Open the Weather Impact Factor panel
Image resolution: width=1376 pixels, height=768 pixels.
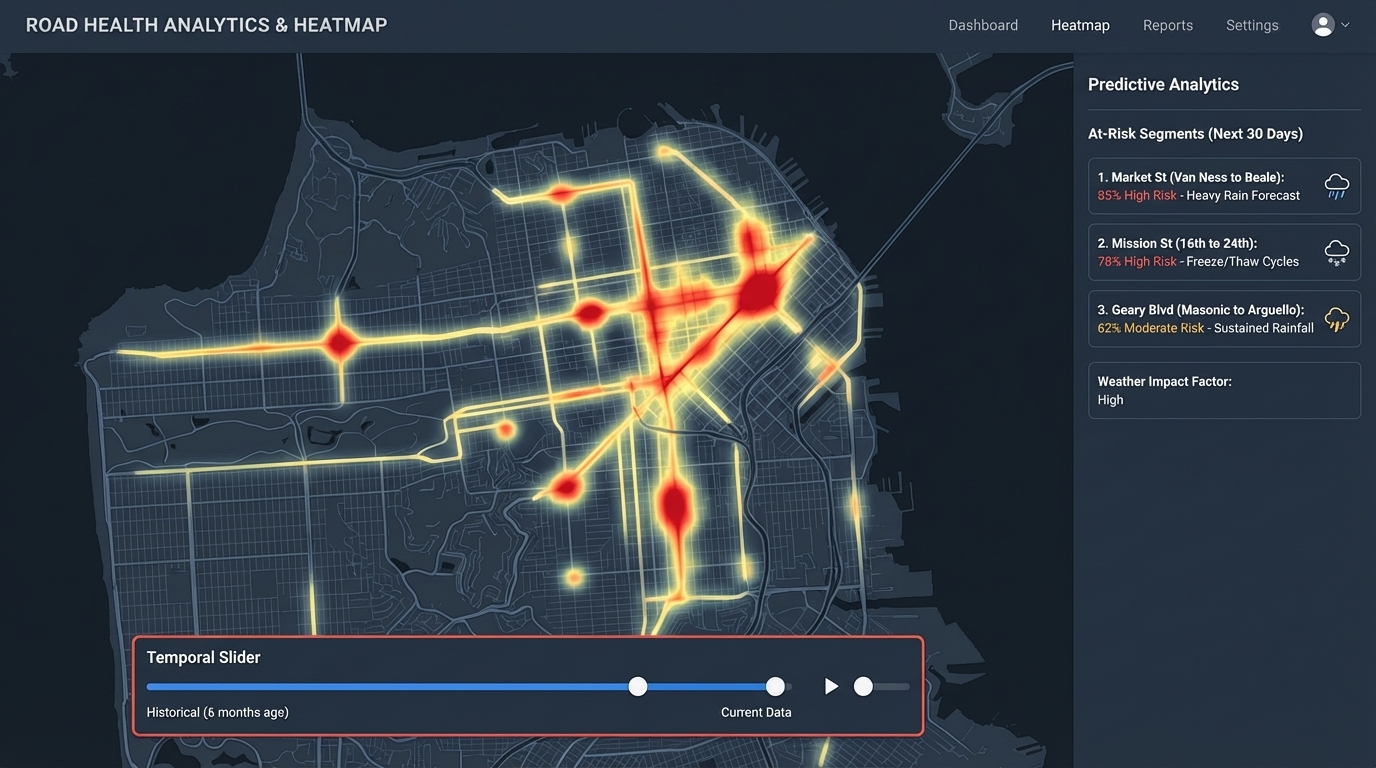[x=1224, y=390]
